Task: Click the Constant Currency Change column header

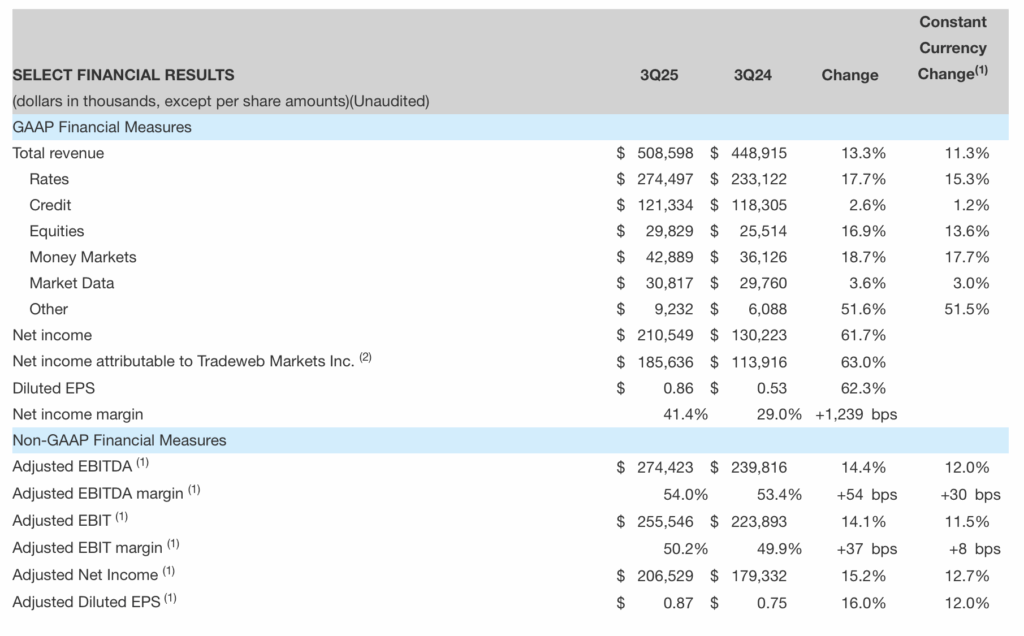Action: tap(952, 48)
